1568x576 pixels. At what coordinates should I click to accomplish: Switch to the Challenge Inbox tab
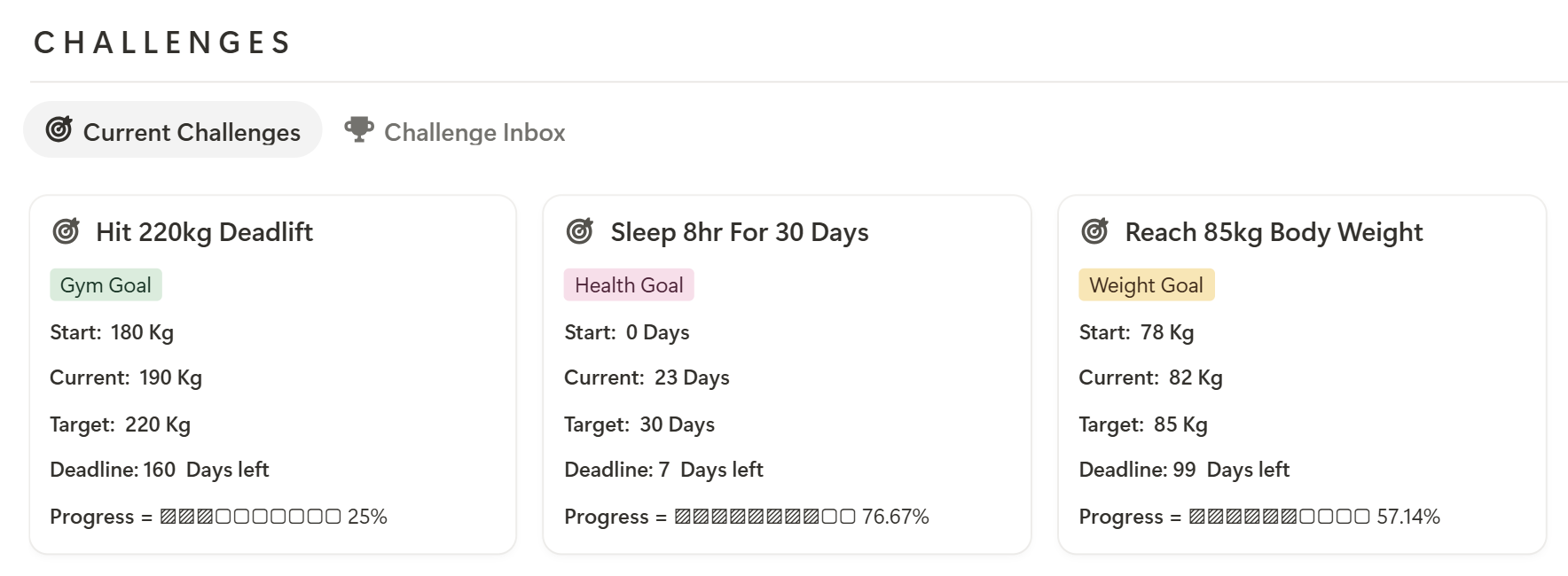455,130
